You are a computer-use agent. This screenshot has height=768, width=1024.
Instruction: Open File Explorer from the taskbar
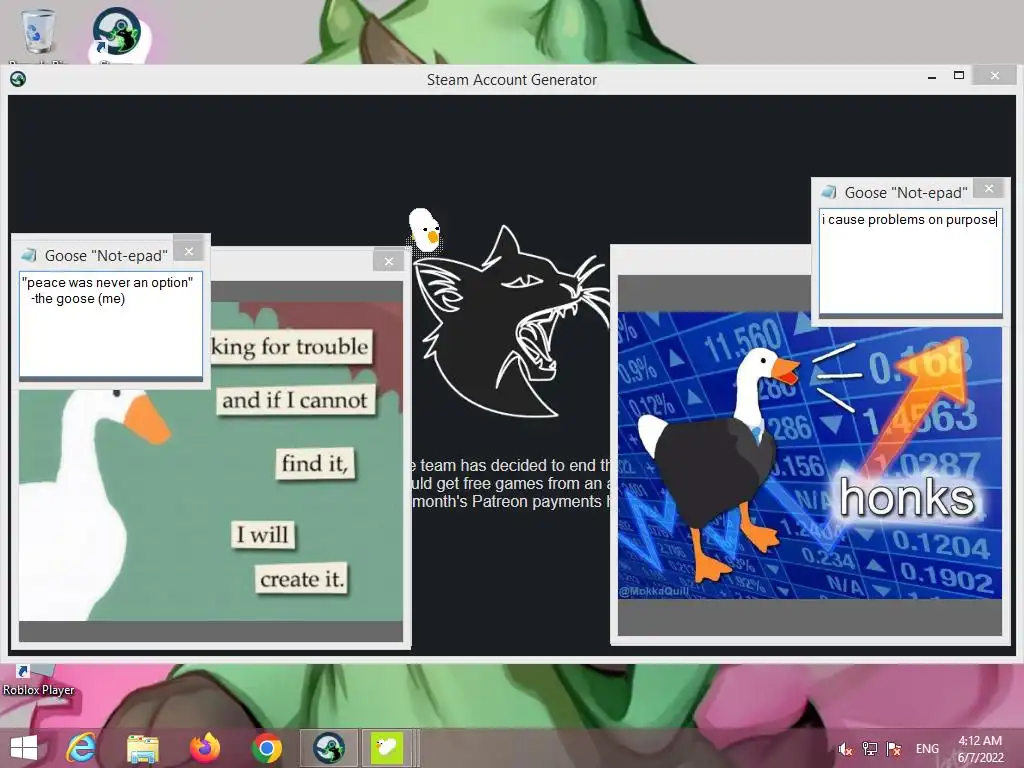point(142,748)
